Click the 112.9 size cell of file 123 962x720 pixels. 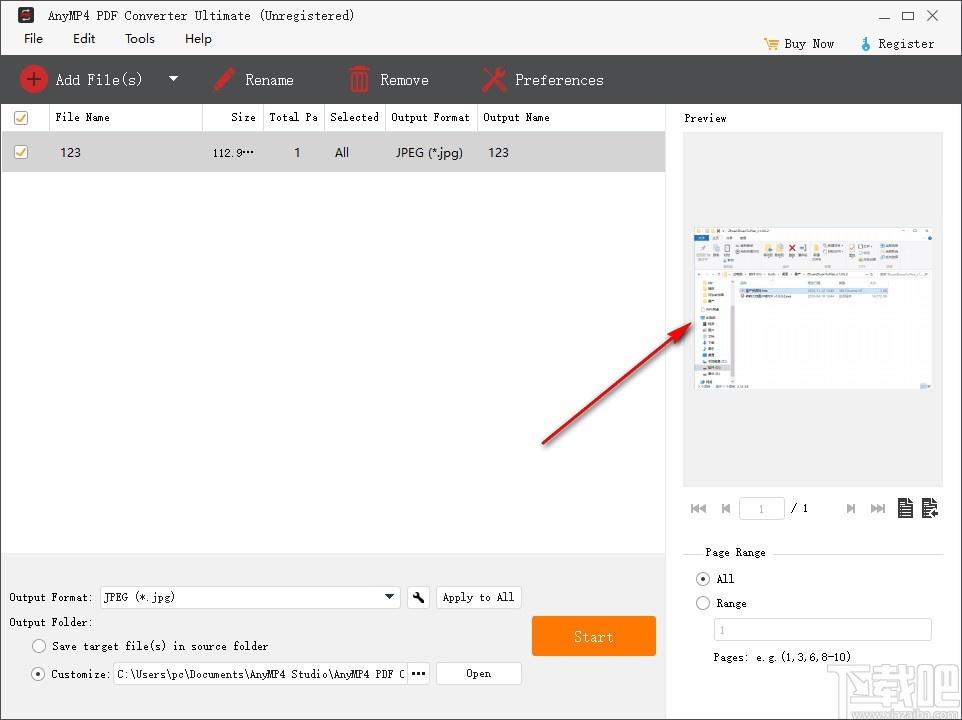click(233, 153)
